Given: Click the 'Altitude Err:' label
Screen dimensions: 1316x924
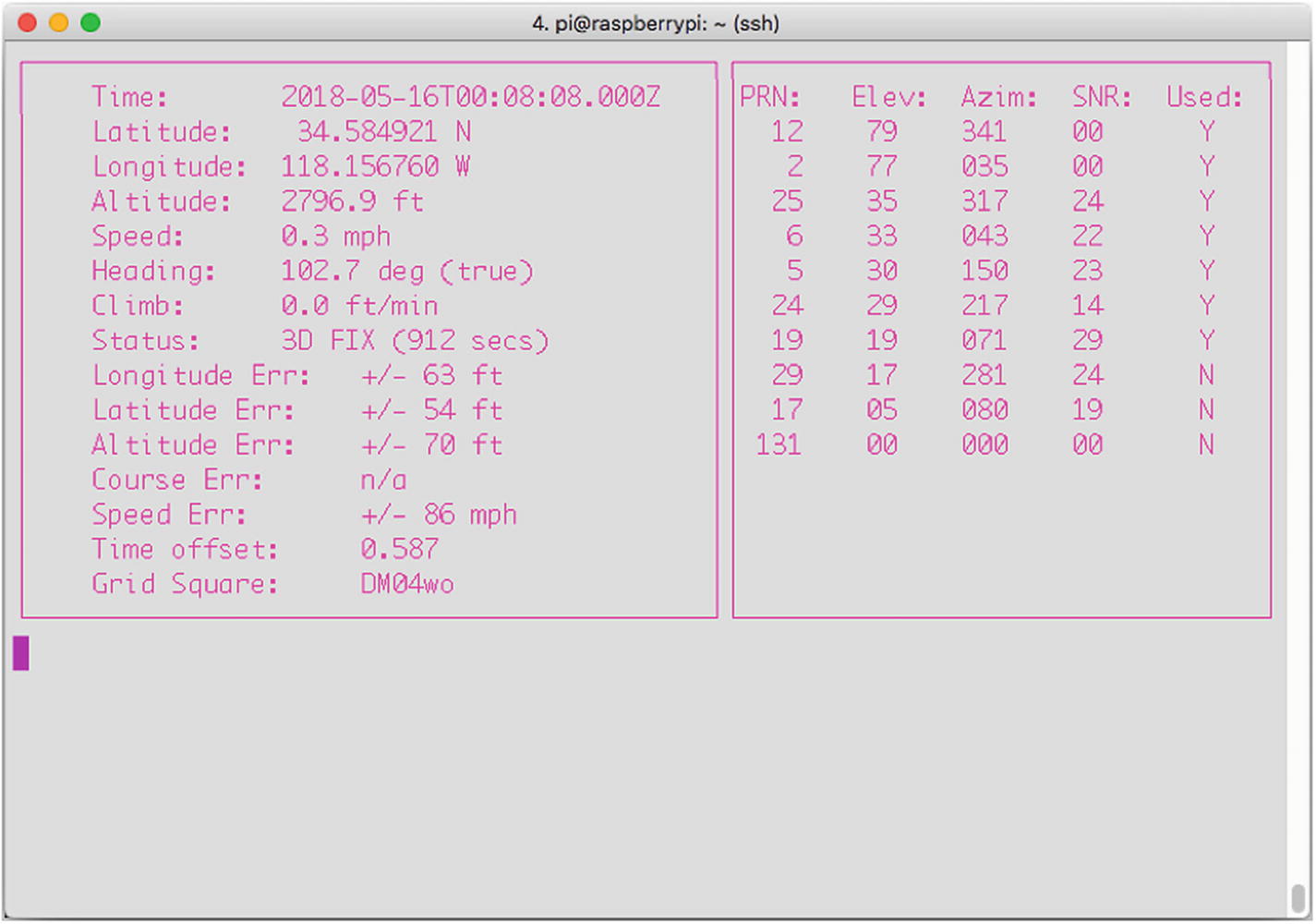Looking at the screenshot, I should tap(193, 445).
